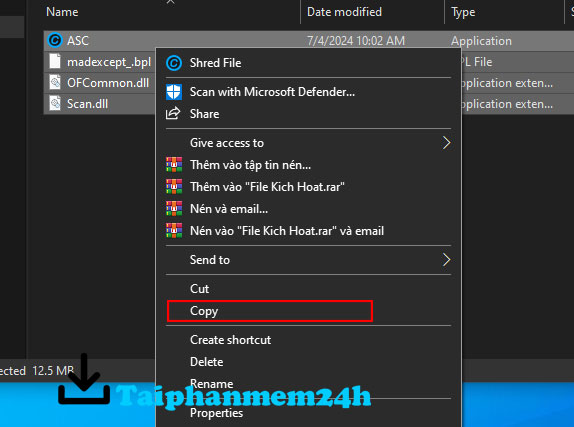Click the Scan.dll file icon
Screen dimensions: 574x427
(55, 104)
